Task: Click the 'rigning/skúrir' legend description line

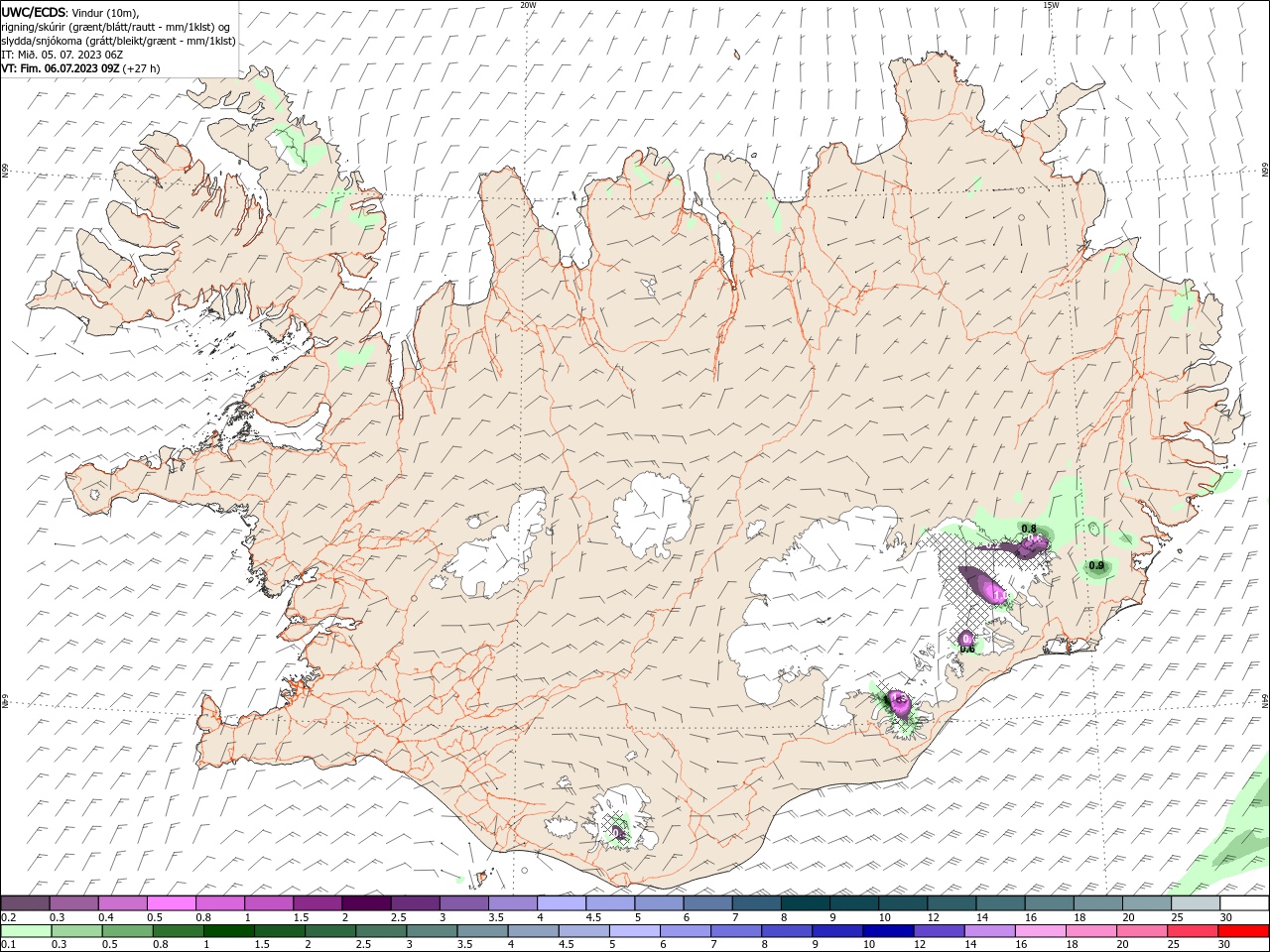Action: [115, 26]
